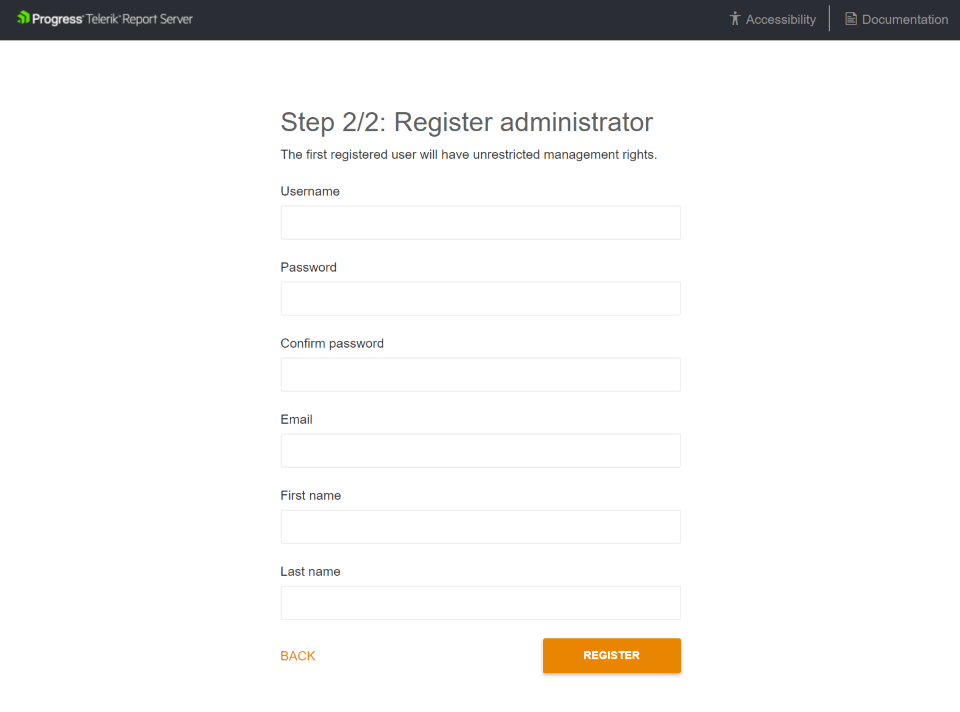Focus the Email input field
The height and width of the screenshot is (712, 960).
(x=481, y=451)
